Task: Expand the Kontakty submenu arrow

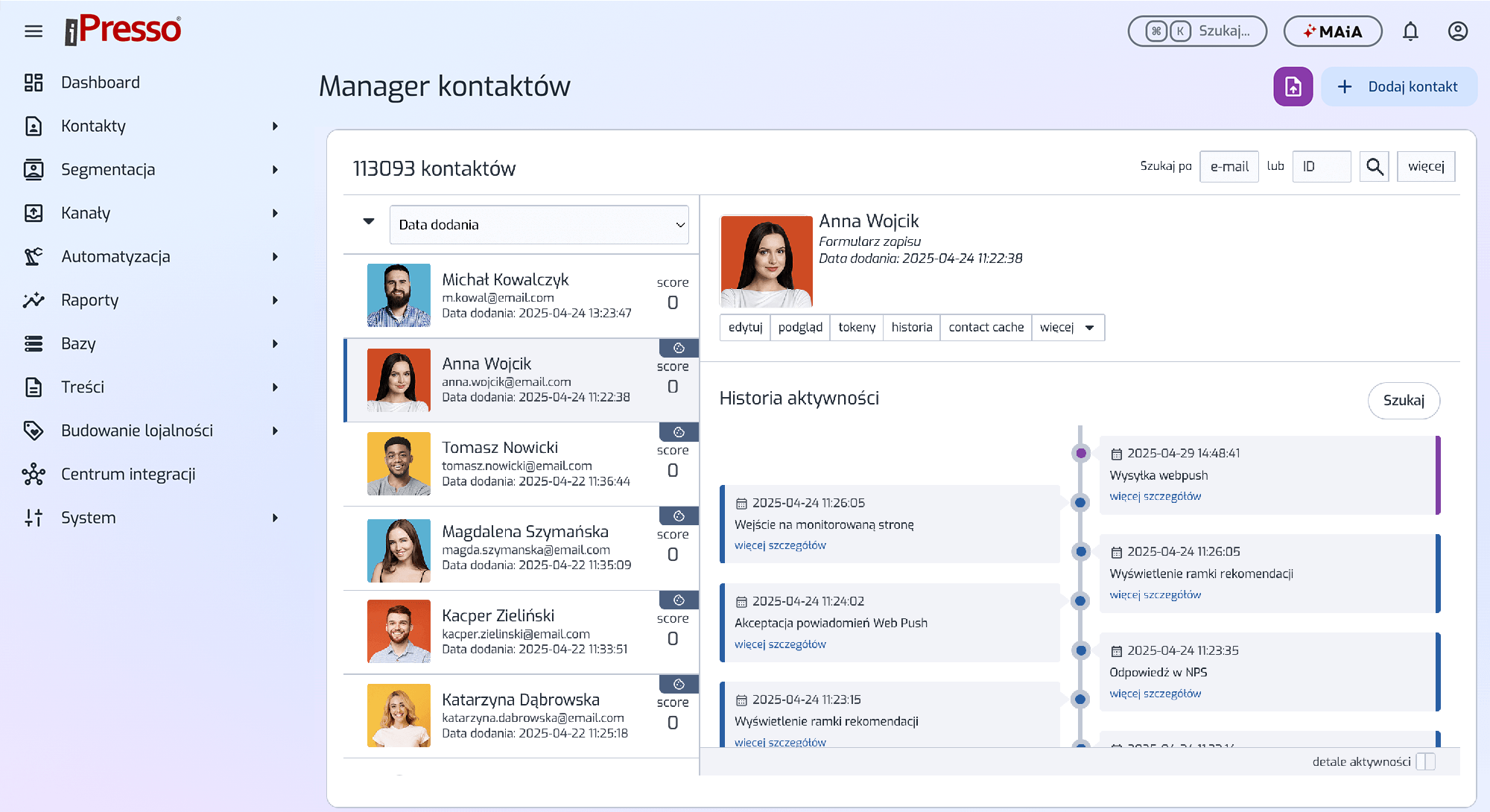Action: [x=275, y=127]
